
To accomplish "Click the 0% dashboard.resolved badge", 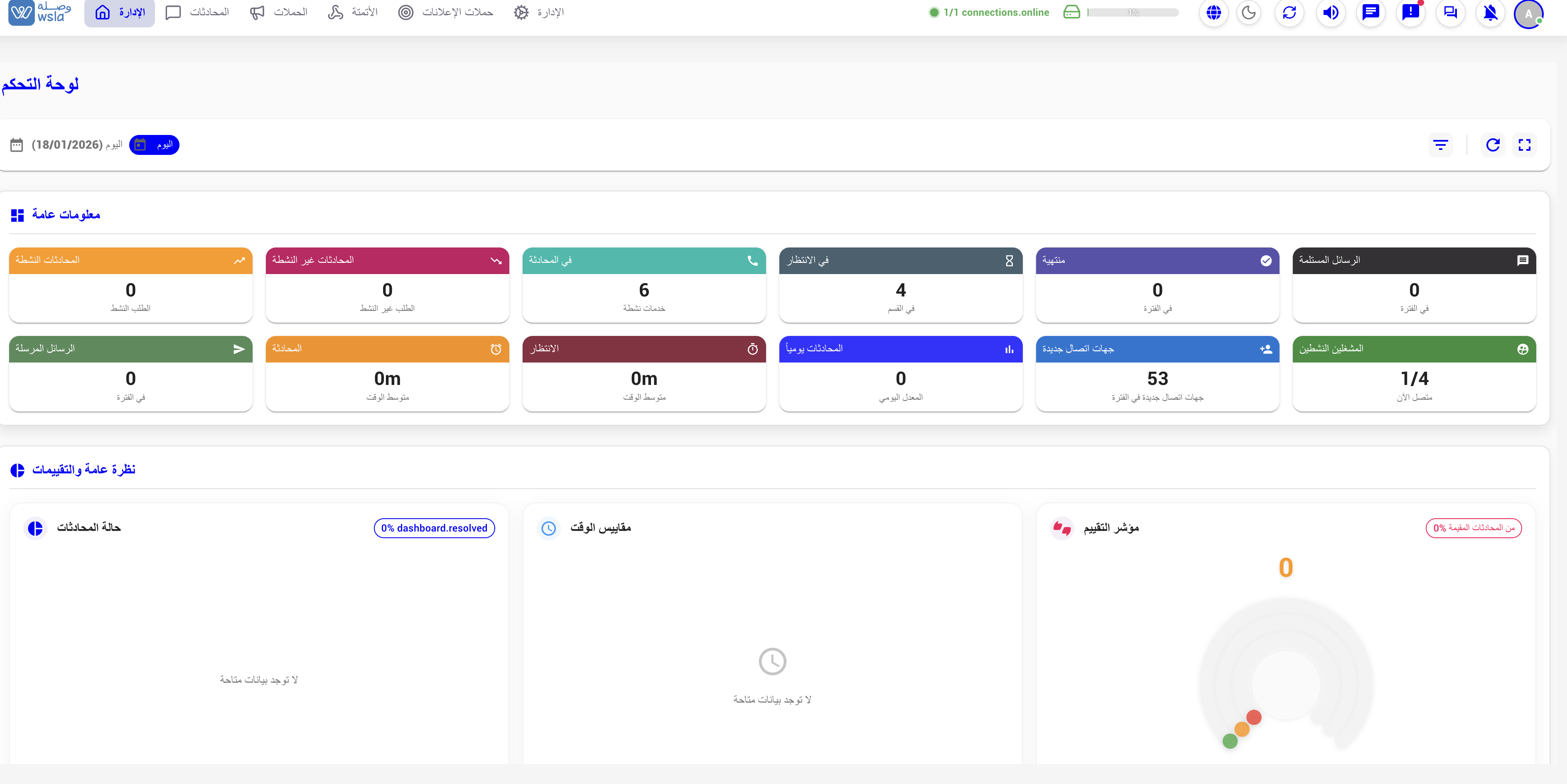I will click(x=434, y=528).
